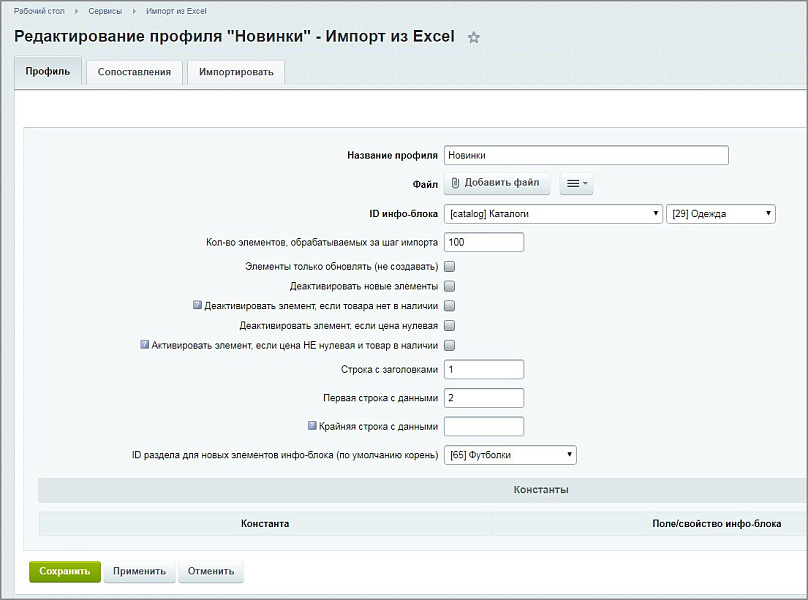The height and width of the screenshot is (600, 808).
Task: Click the help hint beside 'Крайняя строка с данными'
Action: pyautogui.click(x=313, y=425)
